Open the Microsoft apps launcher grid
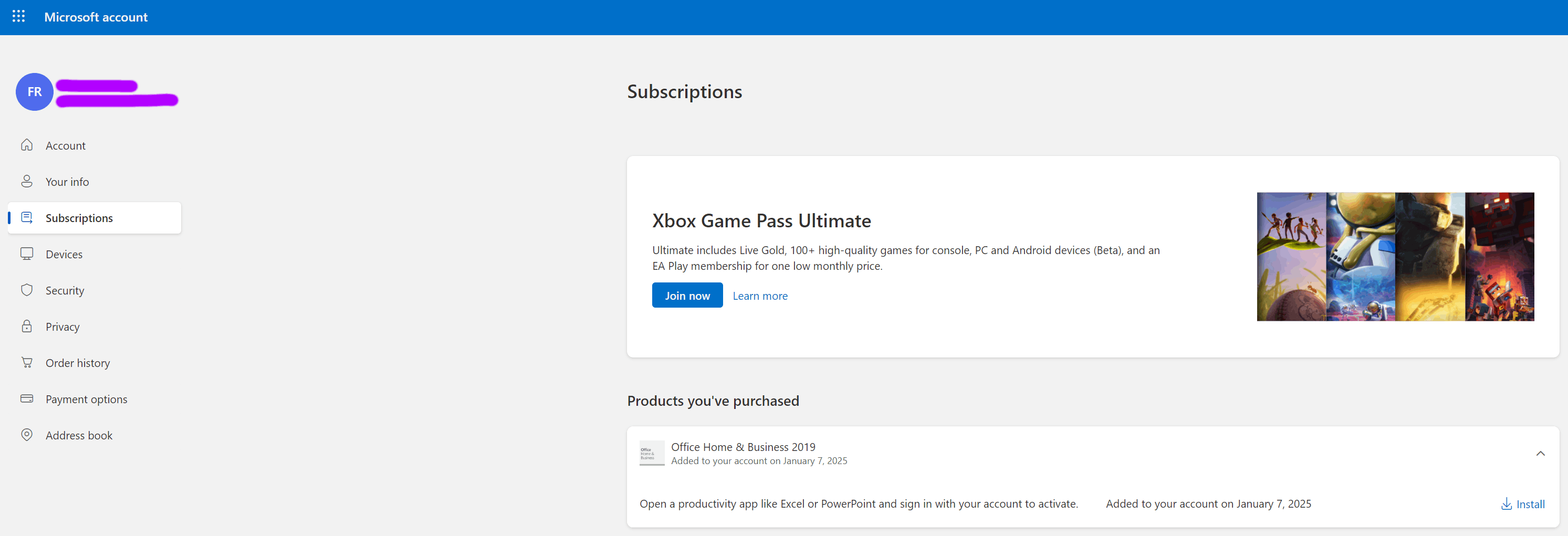This screenshot has width=1568, height=536. 19,16
